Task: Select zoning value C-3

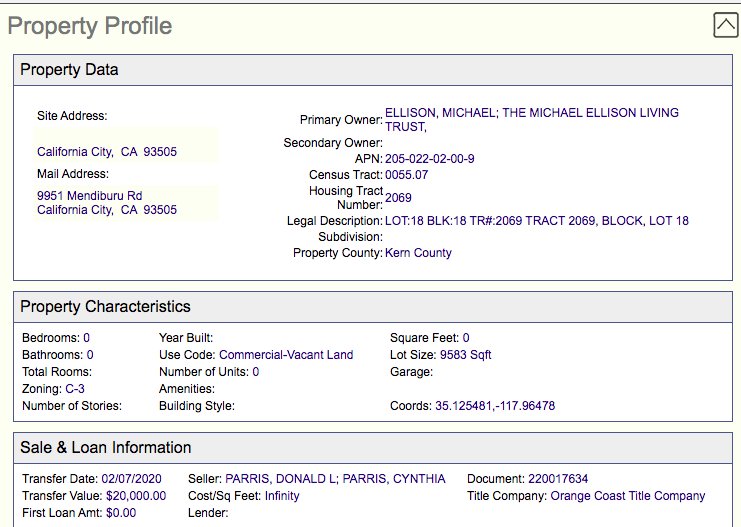Action: 75,389
